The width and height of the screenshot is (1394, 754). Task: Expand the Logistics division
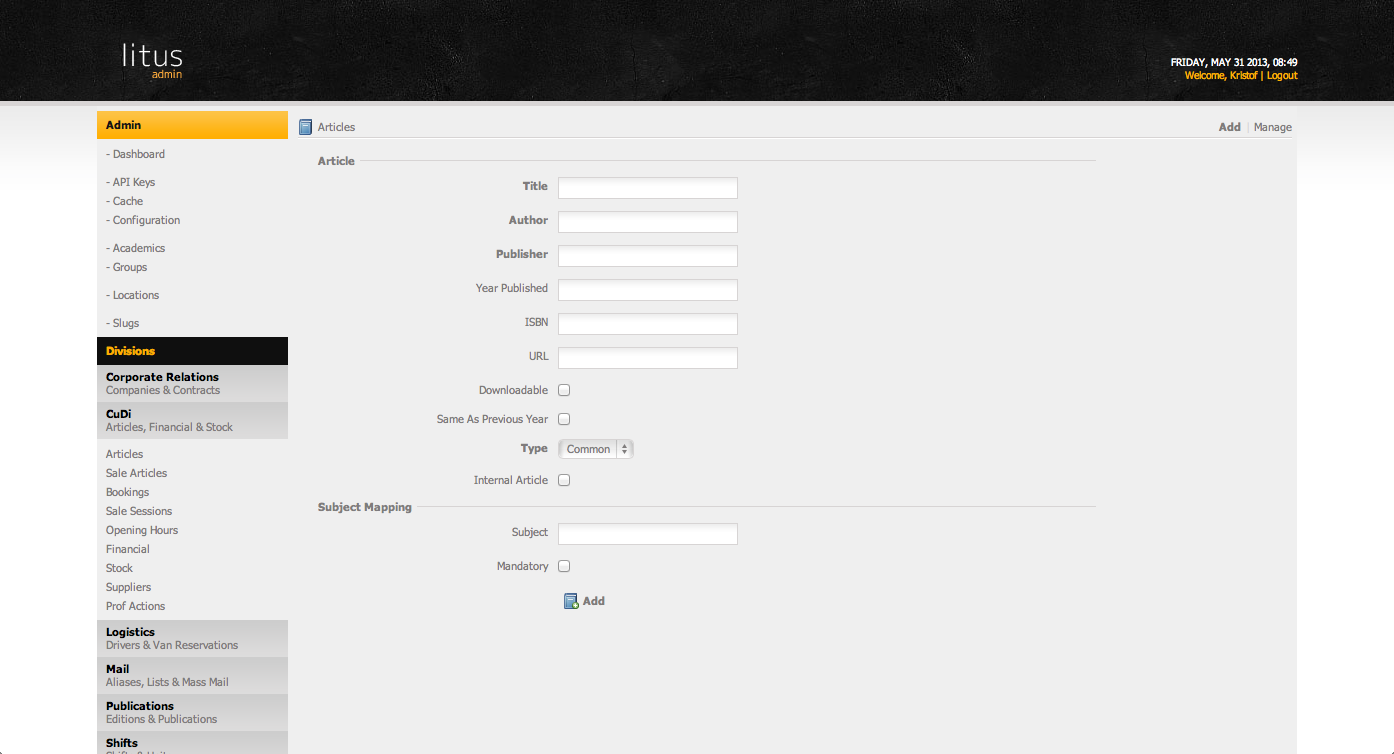coord(192,638)
